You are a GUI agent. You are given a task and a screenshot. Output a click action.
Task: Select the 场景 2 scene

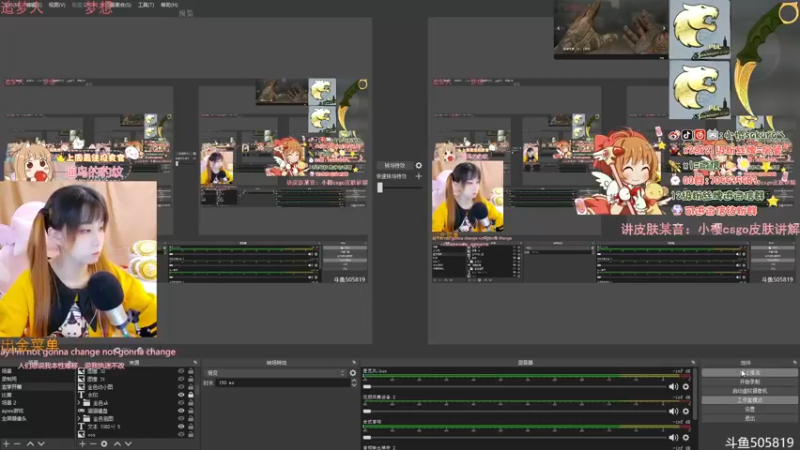(x=37, y=403)
